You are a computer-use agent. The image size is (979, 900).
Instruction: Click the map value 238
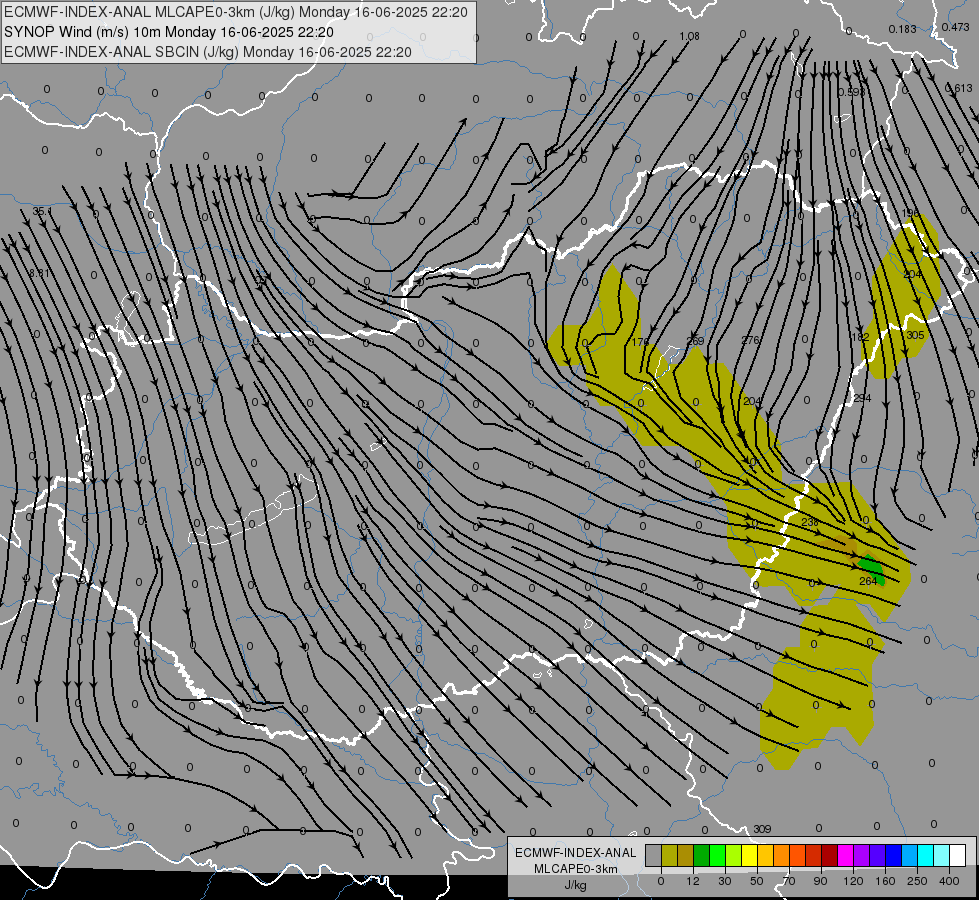810,522
